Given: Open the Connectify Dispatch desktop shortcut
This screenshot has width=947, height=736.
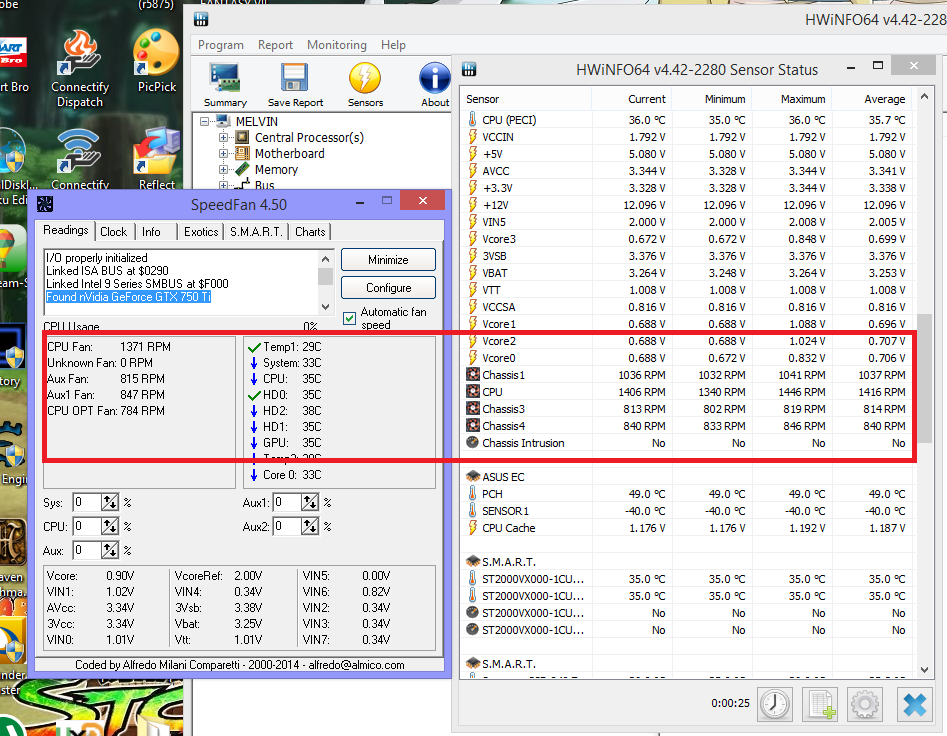Looking at the screenshot, I should click(x=80, y=68).
